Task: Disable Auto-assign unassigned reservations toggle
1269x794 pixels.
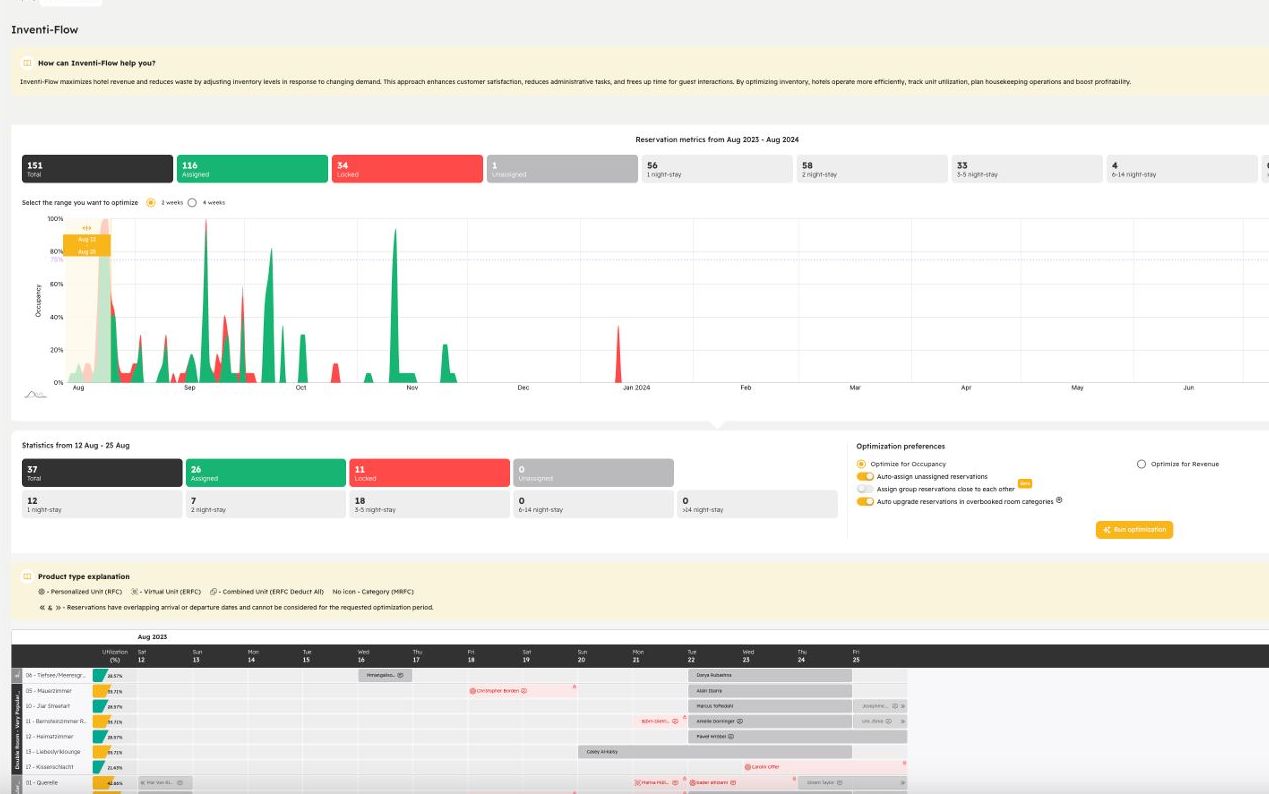Action: click(x=865, y=477)
